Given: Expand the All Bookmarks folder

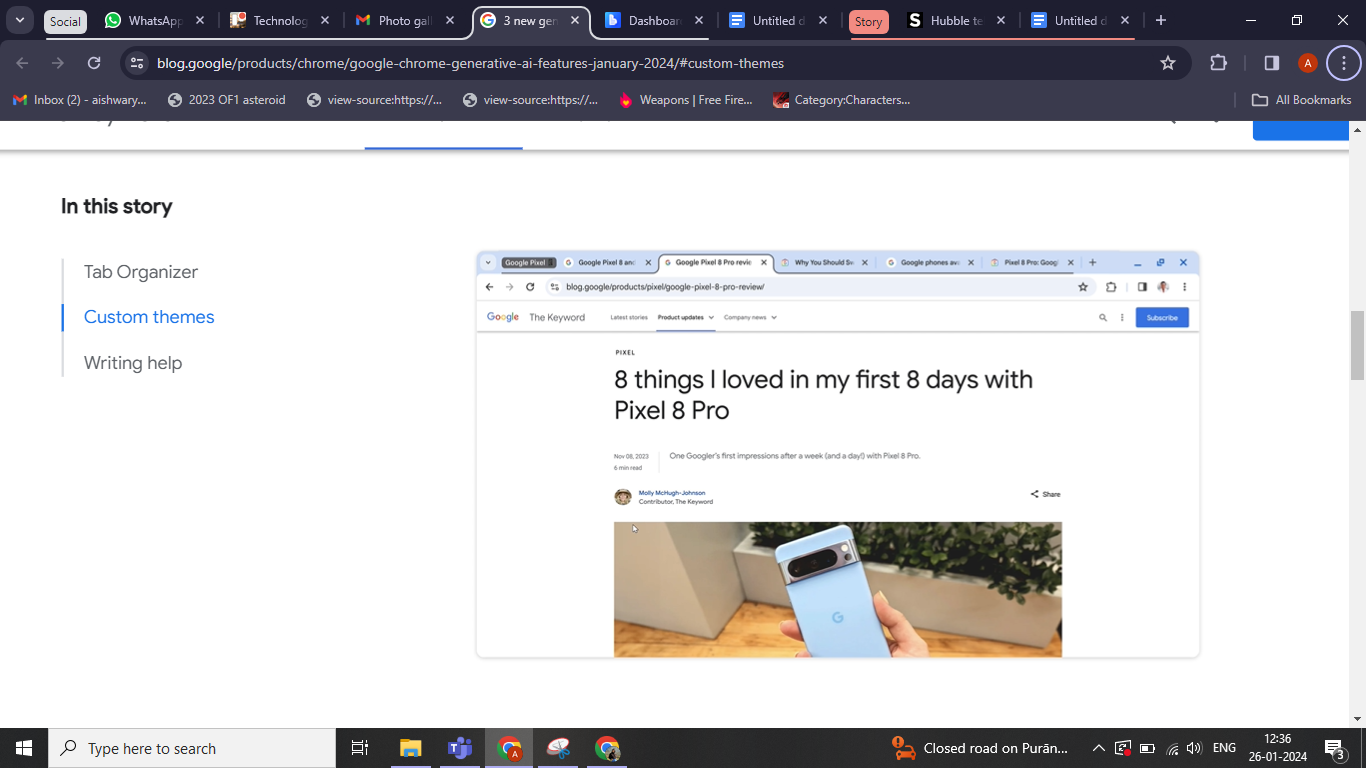Looking at the screenshot, I should coord(1302,100).
